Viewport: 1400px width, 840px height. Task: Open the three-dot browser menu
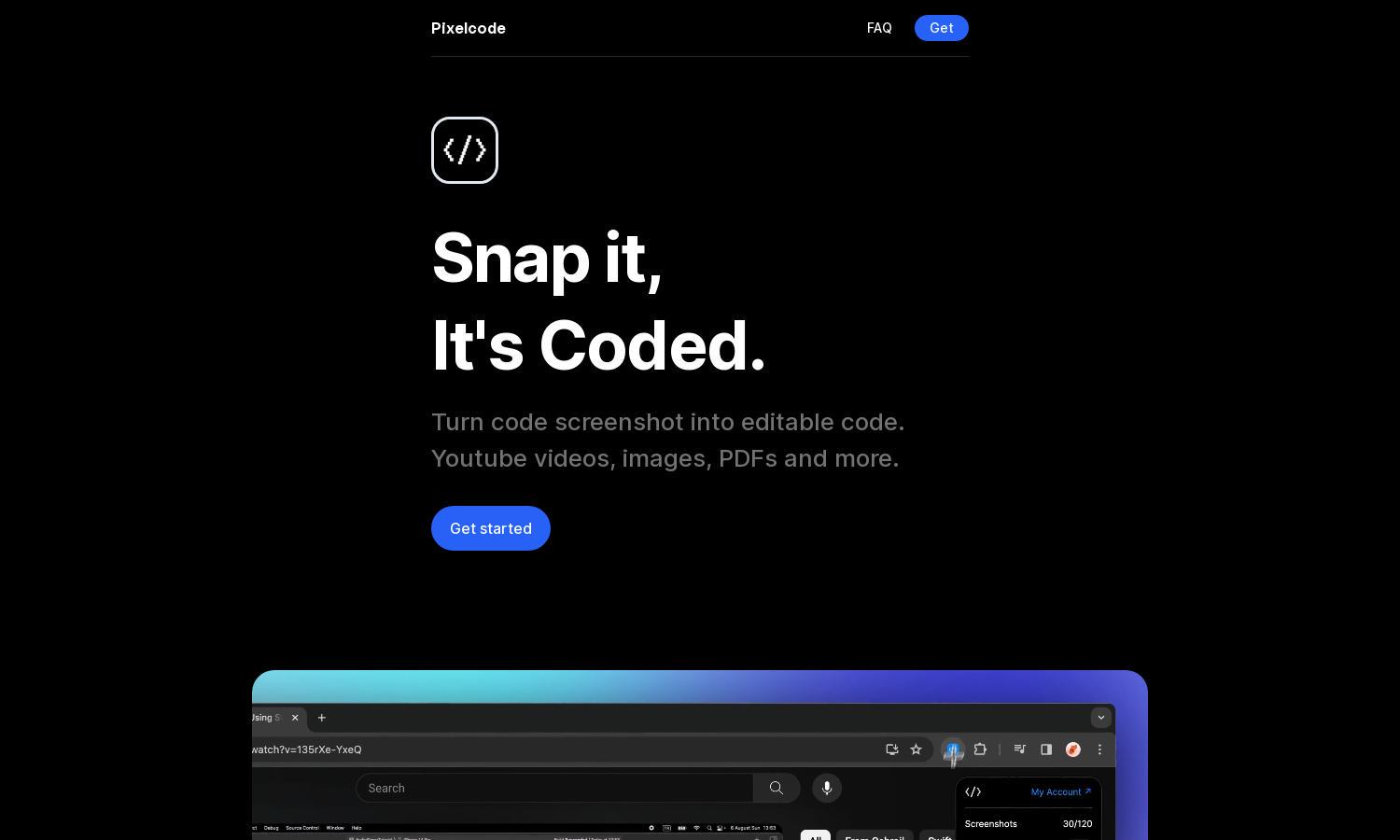tap(1099, 749)
